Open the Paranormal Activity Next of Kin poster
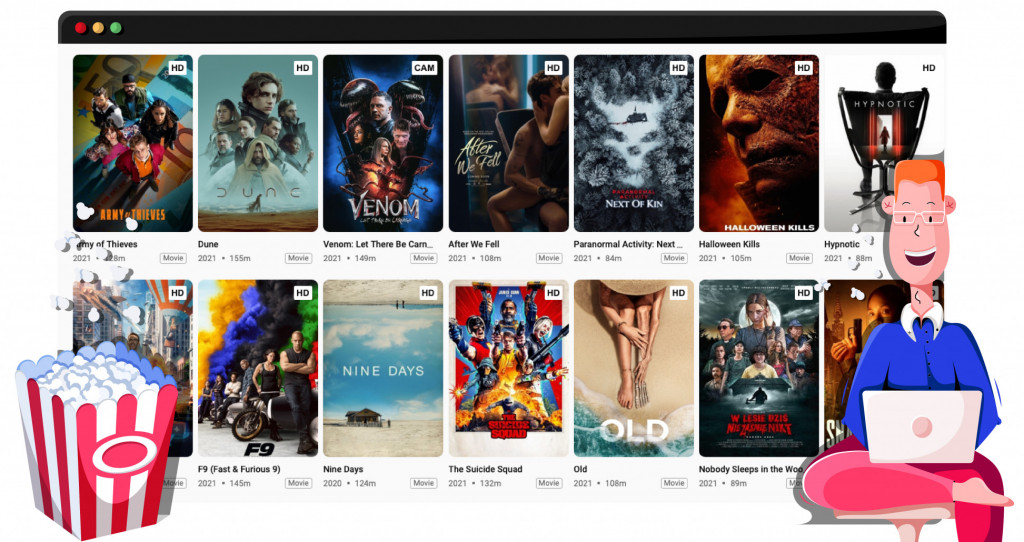1024x542 pixels. coord(633,143)
